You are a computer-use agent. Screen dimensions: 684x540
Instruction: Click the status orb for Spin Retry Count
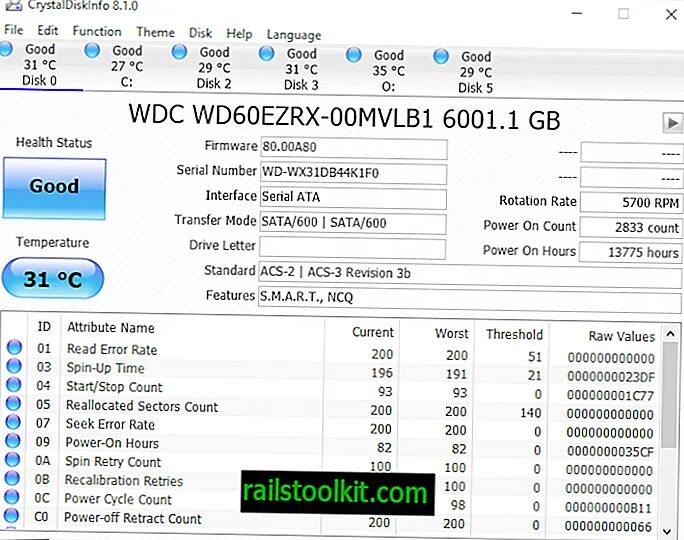12,460
